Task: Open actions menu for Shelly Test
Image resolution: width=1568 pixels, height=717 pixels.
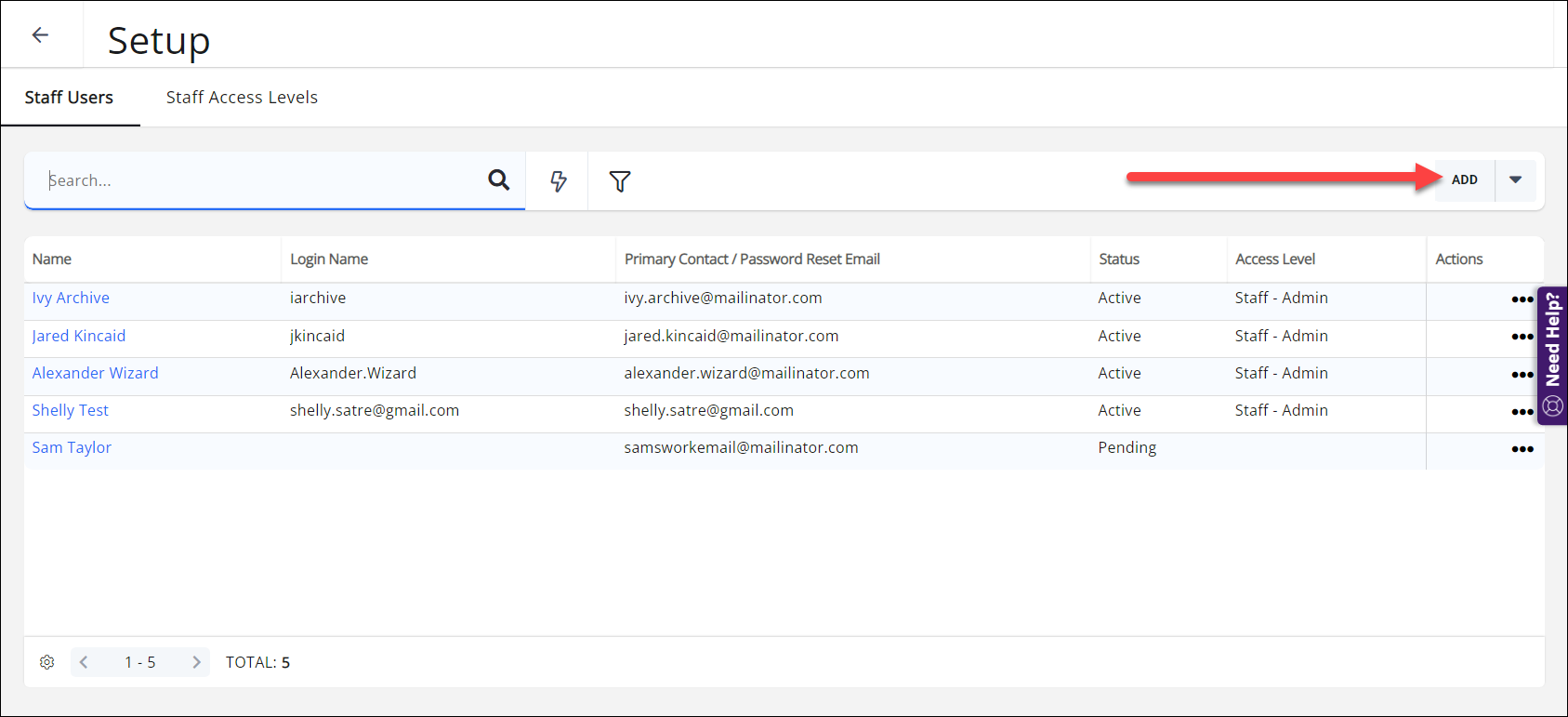Action: [x=1522, y=412]
